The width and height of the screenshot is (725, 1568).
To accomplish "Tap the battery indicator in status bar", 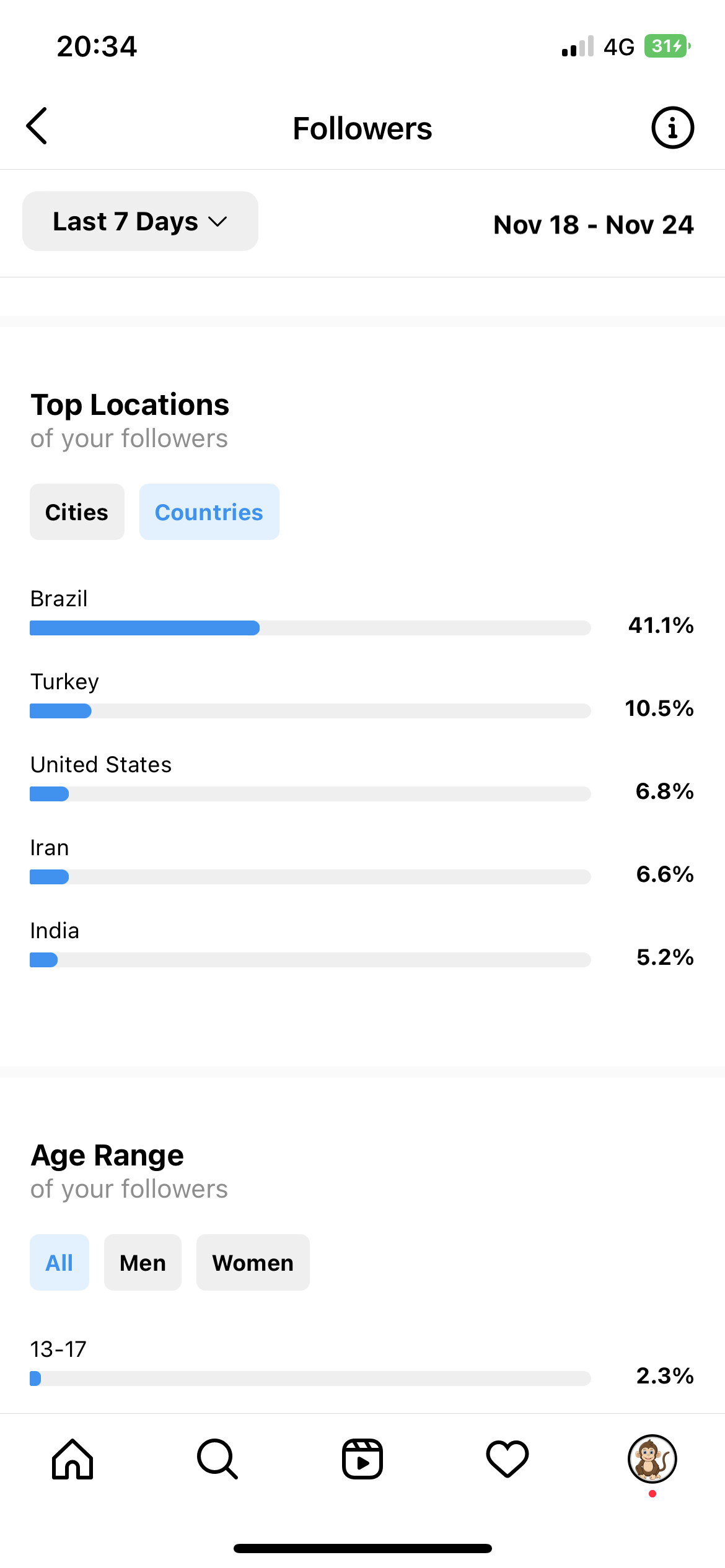I will 667,46.
